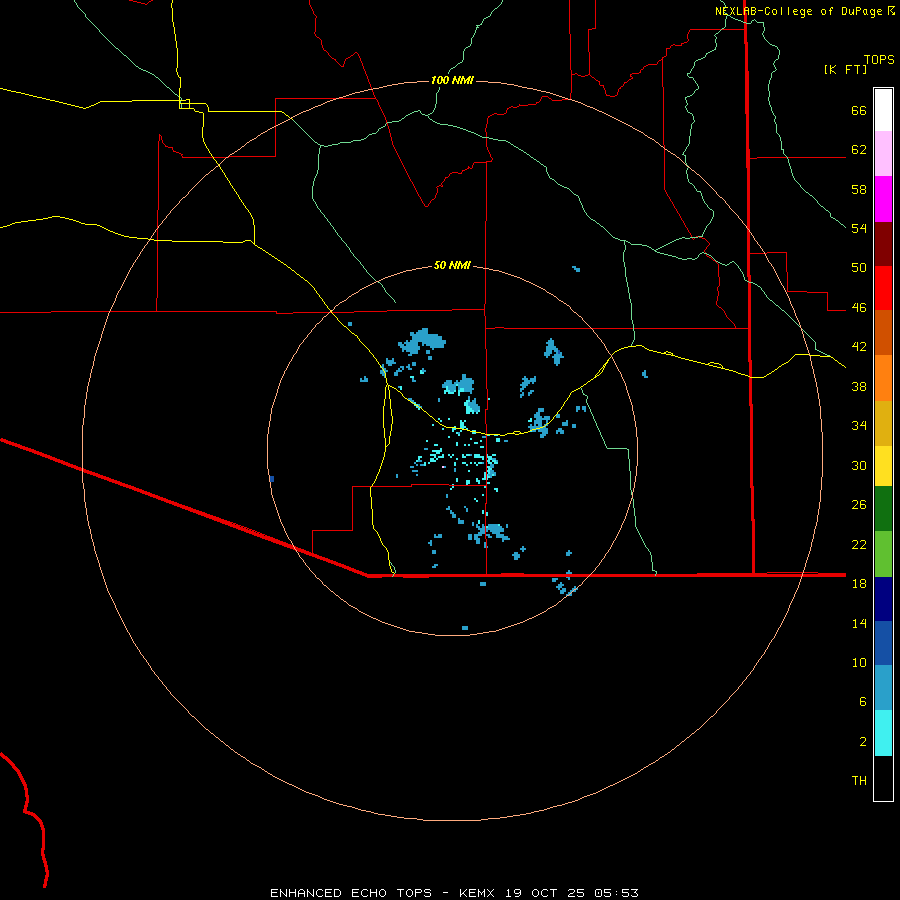Select the light green legend swatch
Viewport: 900px width, 900px height.
coord(883,554)
